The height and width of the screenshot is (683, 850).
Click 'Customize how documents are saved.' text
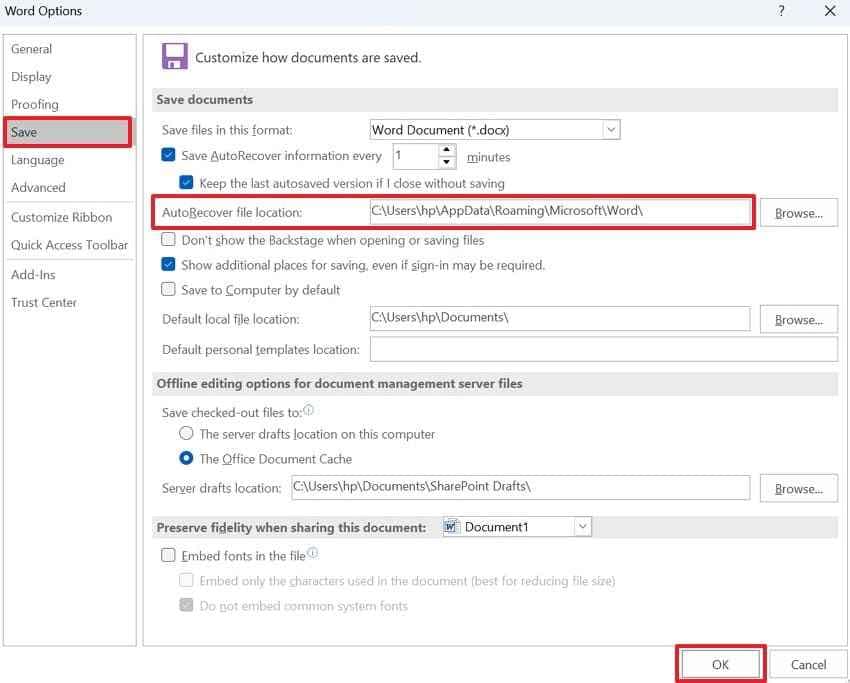(308, 57)
